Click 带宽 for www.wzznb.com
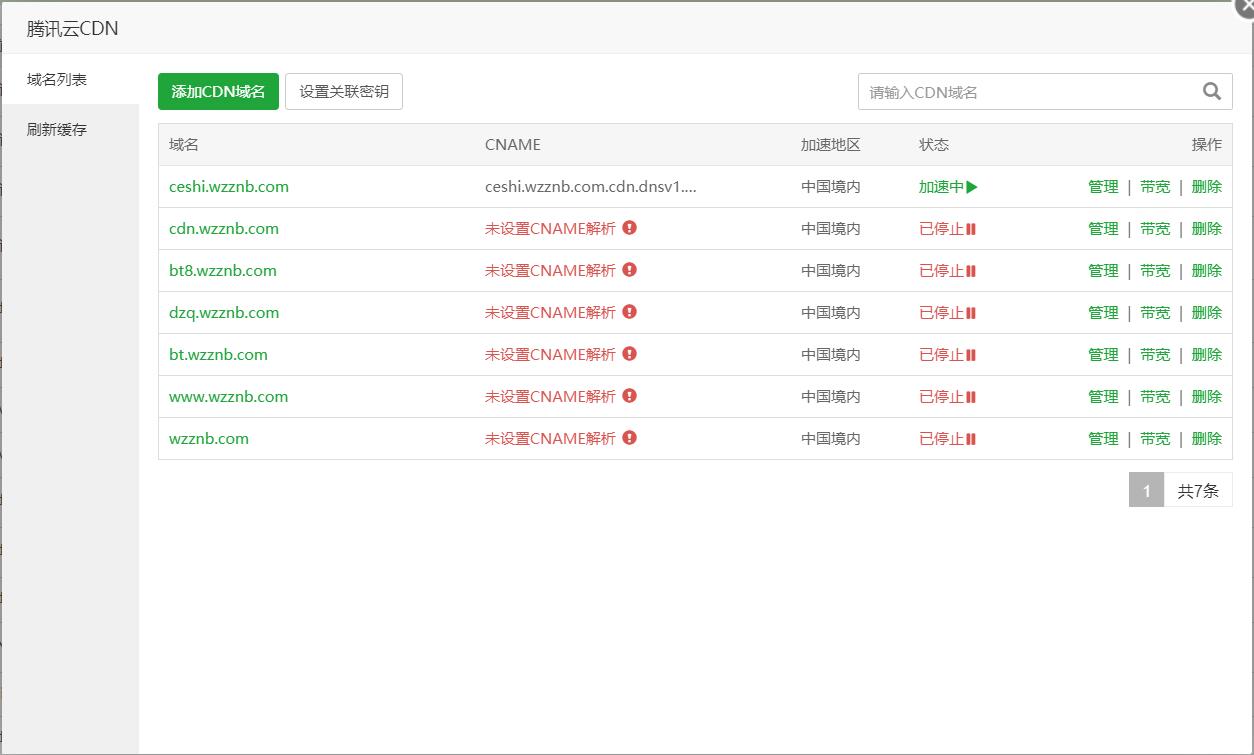Screen dimensions: 1254x755 pos(1155,397)
